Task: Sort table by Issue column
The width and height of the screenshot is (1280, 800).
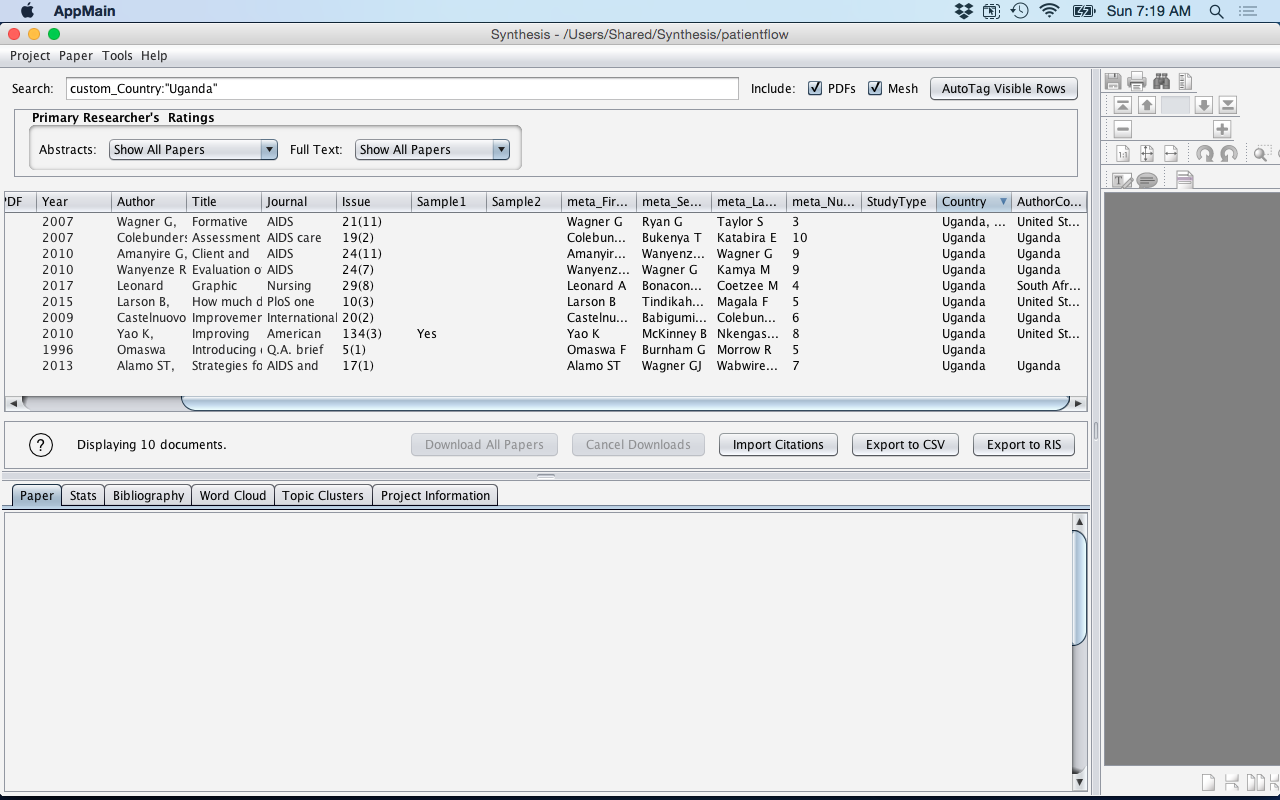Action: pyautogui.click(x=374, y=201)
